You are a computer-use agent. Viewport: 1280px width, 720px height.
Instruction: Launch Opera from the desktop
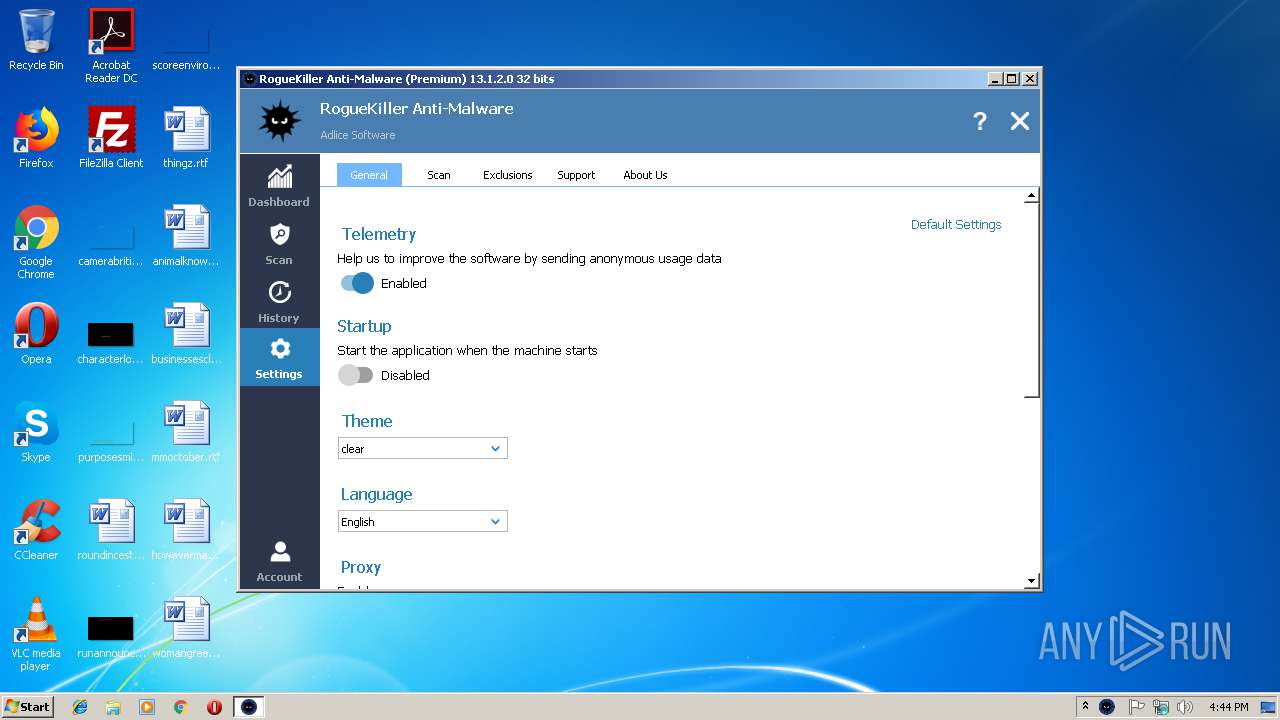(x=36, y=334)
